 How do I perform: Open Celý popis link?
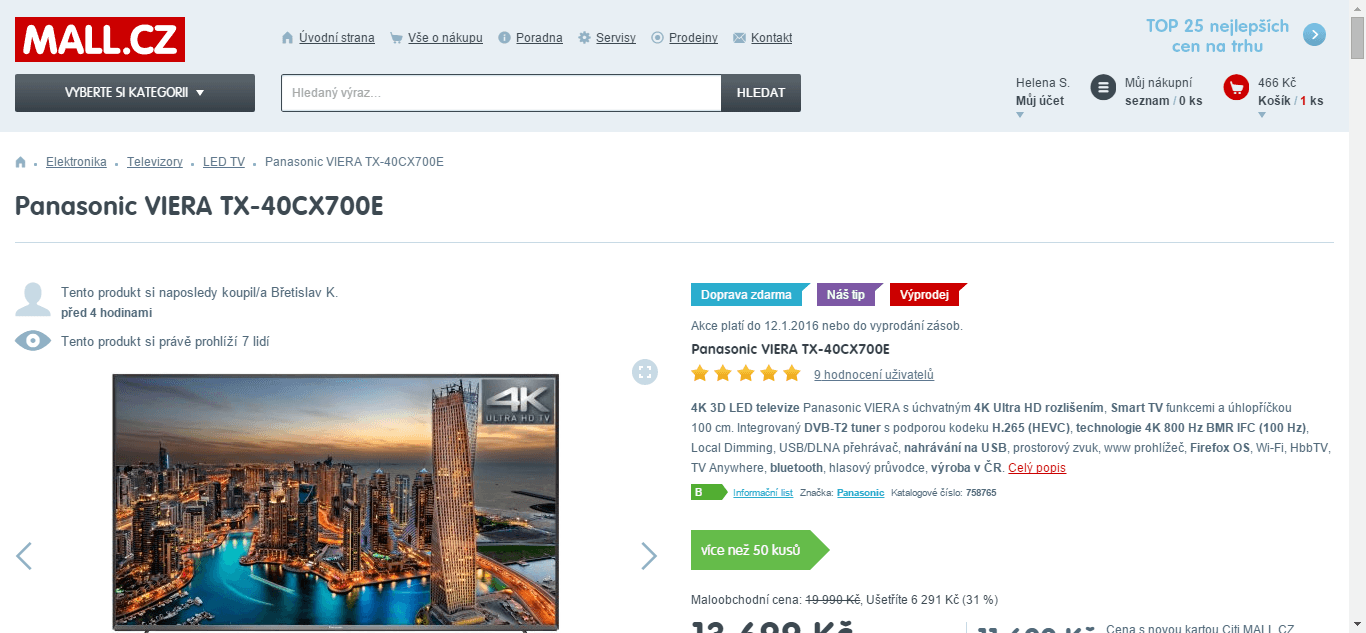point(1037,468)
